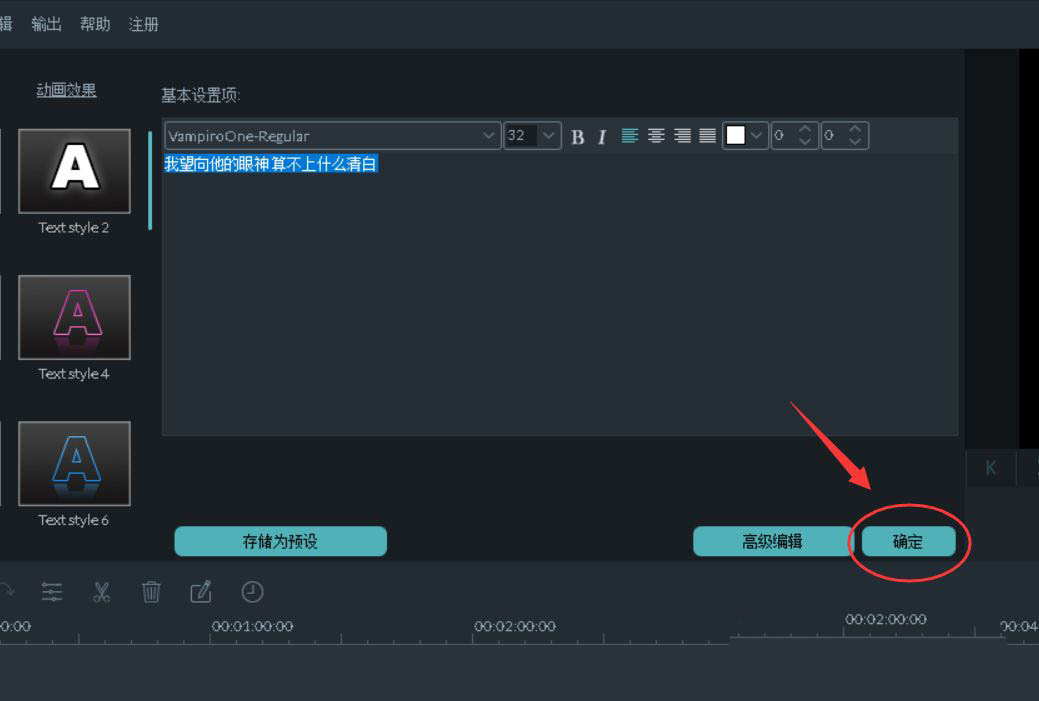Toggle italic formatting for the subtitle text
Image resolution: width=1039 pixels, height=701 pixels.
tap(601, 136)
